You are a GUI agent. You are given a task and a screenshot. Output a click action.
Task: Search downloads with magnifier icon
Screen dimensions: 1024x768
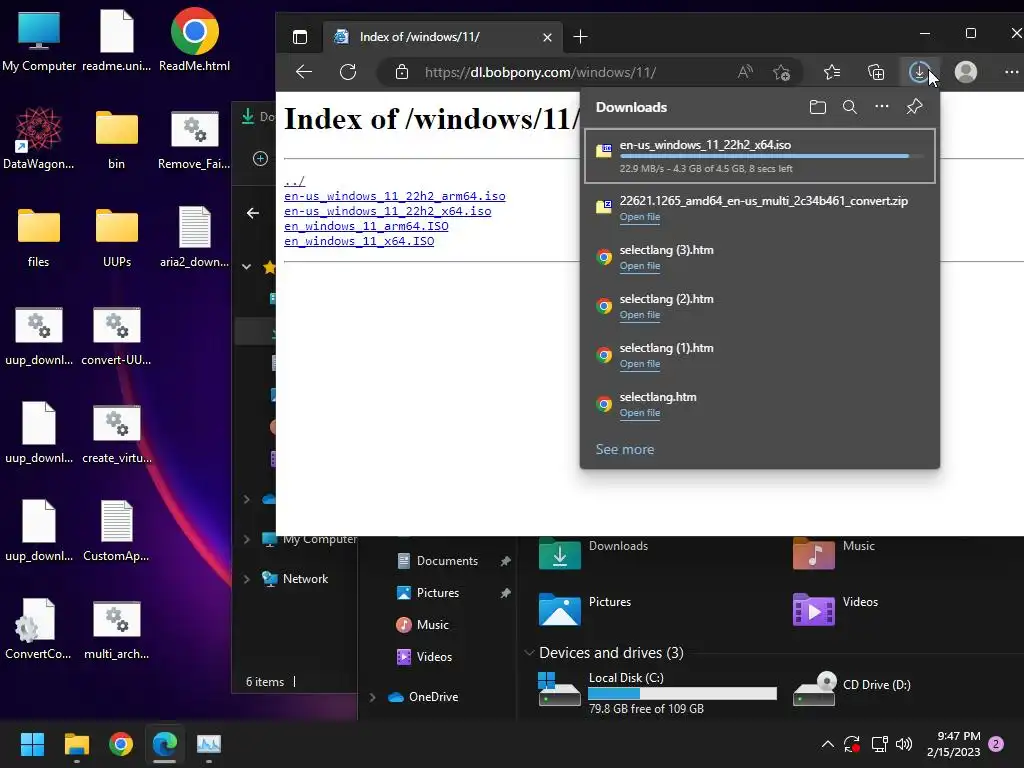click(x=850, y=107)
